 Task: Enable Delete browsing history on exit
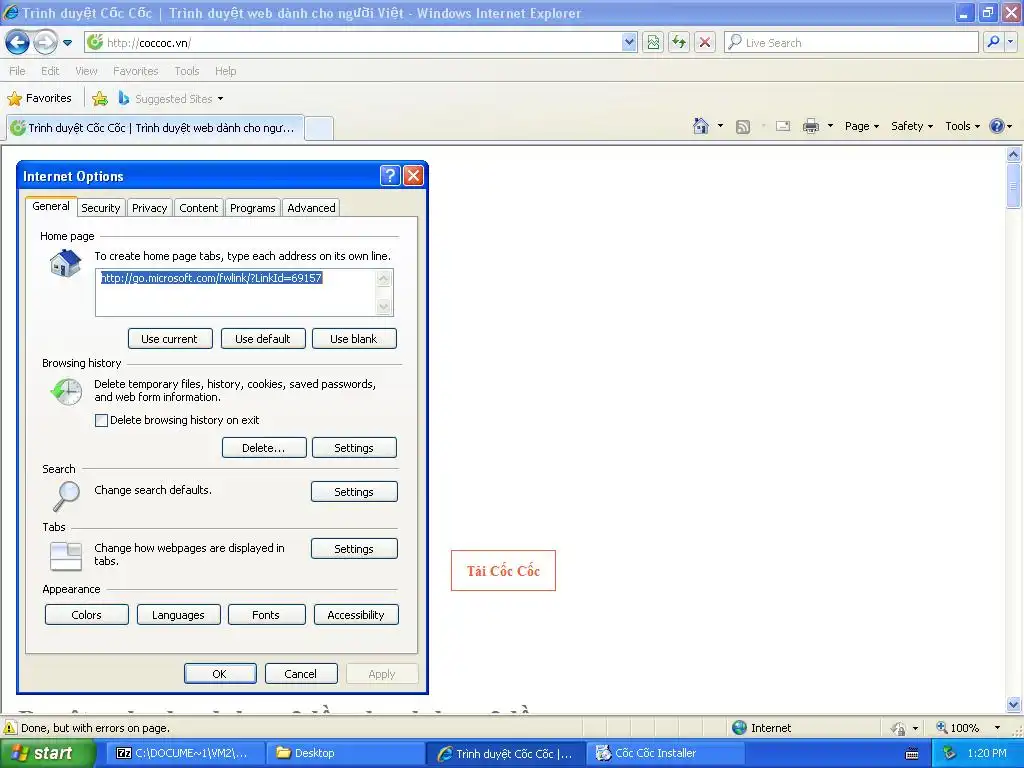pyautogui.click(x=101, y=421)
